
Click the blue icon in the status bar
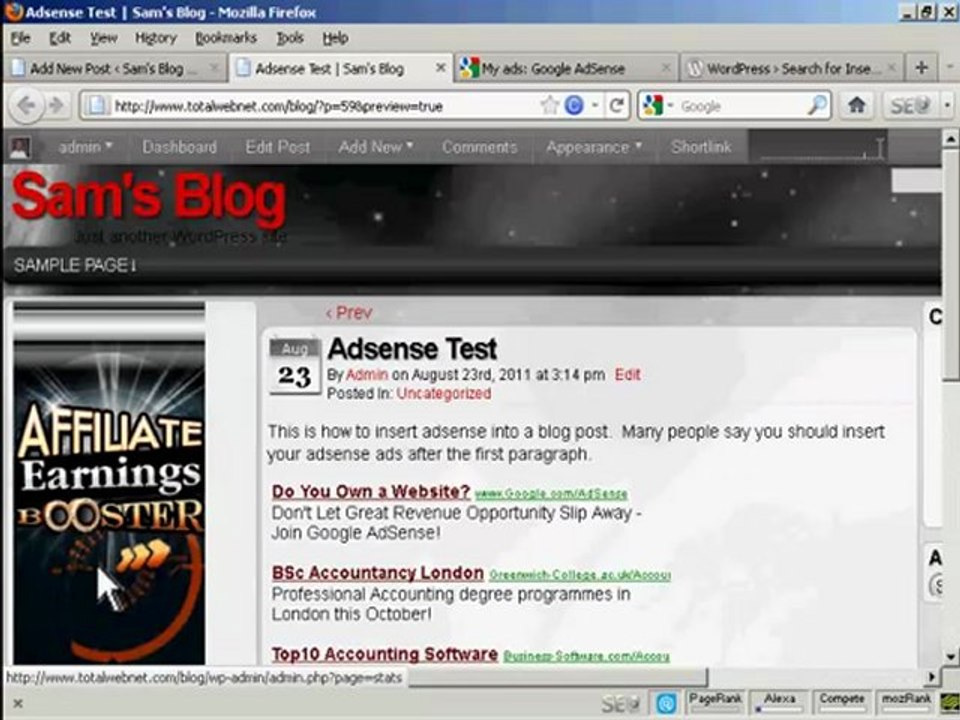pyautogui.click(x=666, y=703)
